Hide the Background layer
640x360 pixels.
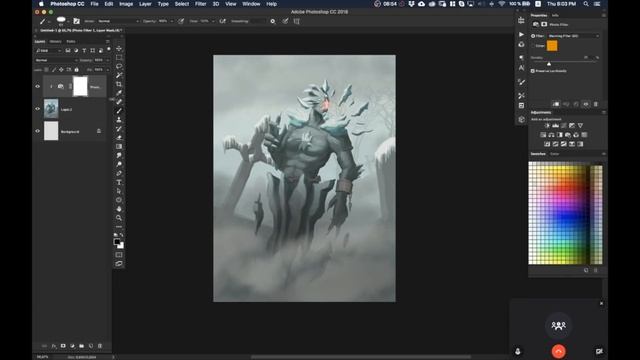click(38, 131)
